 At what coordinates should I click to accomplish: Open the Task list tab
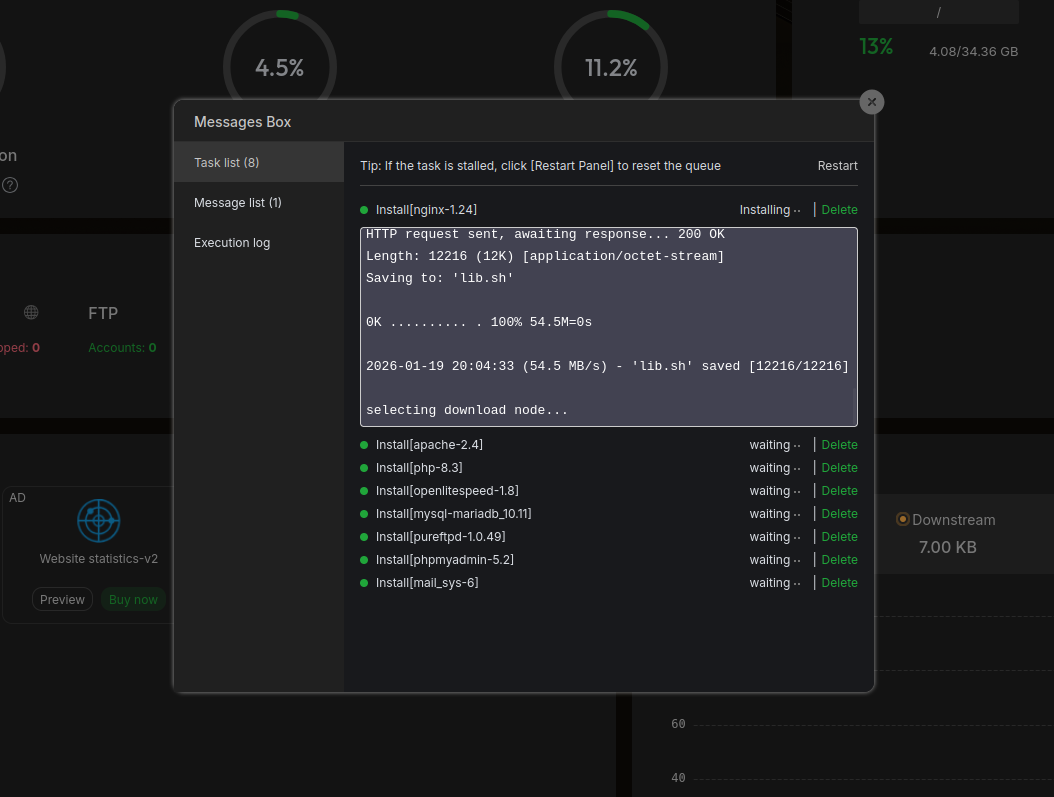click(x=227, y=162)
